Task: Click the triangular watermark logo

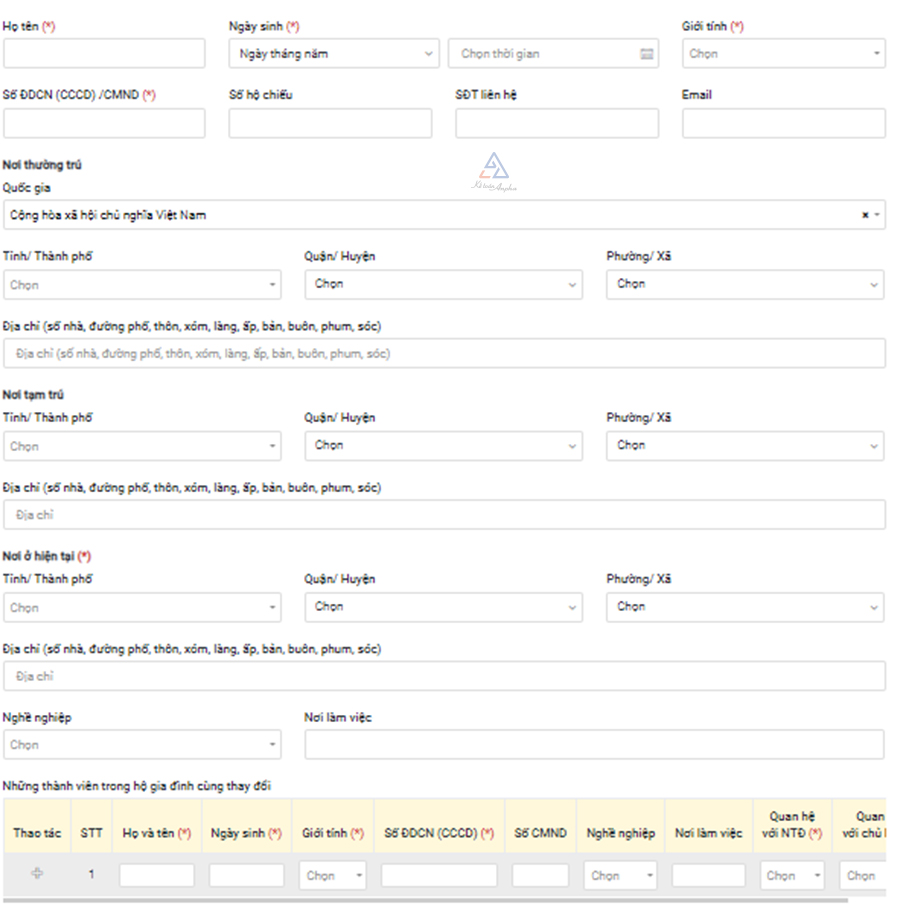Action: (x=494, y=168)
